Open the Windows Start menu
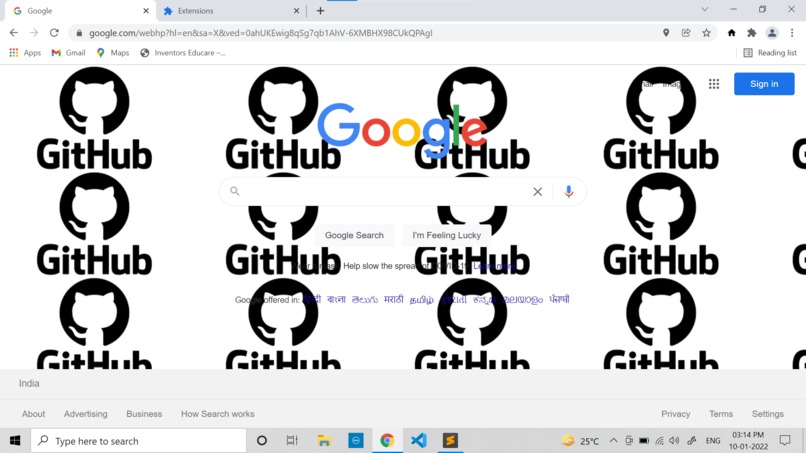The width and height of the screenshot is (806, 453). [15, 441]
